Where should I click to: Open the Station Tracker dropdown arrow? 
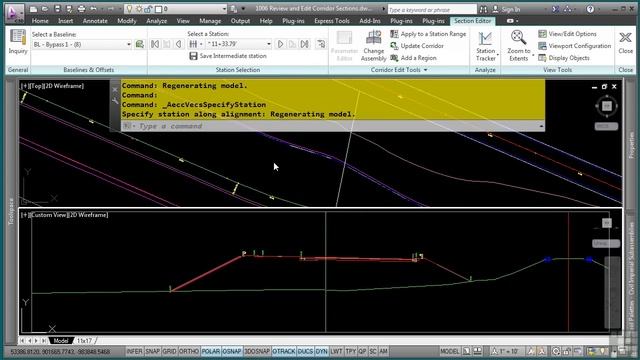498,55
